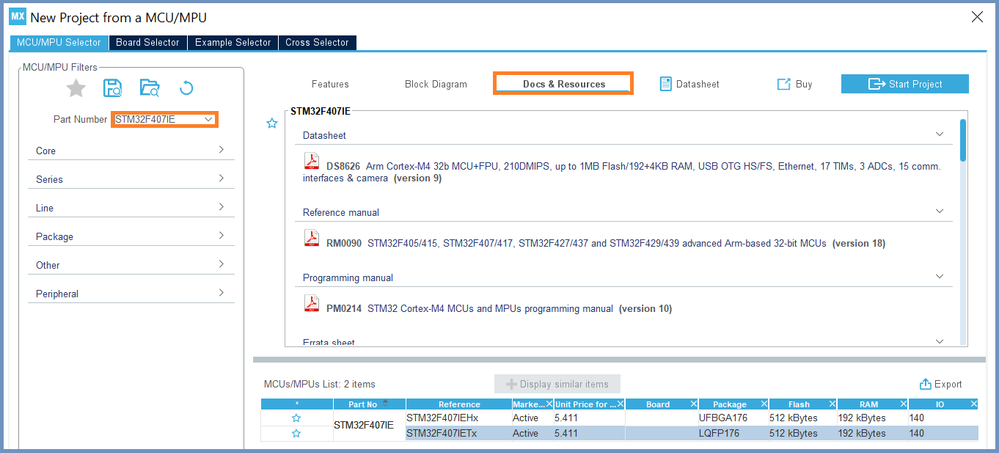The height and width of the screenshot is (453, 999).
Task: Click the Datasheet document icon
Action: click(x=666, y=84)
